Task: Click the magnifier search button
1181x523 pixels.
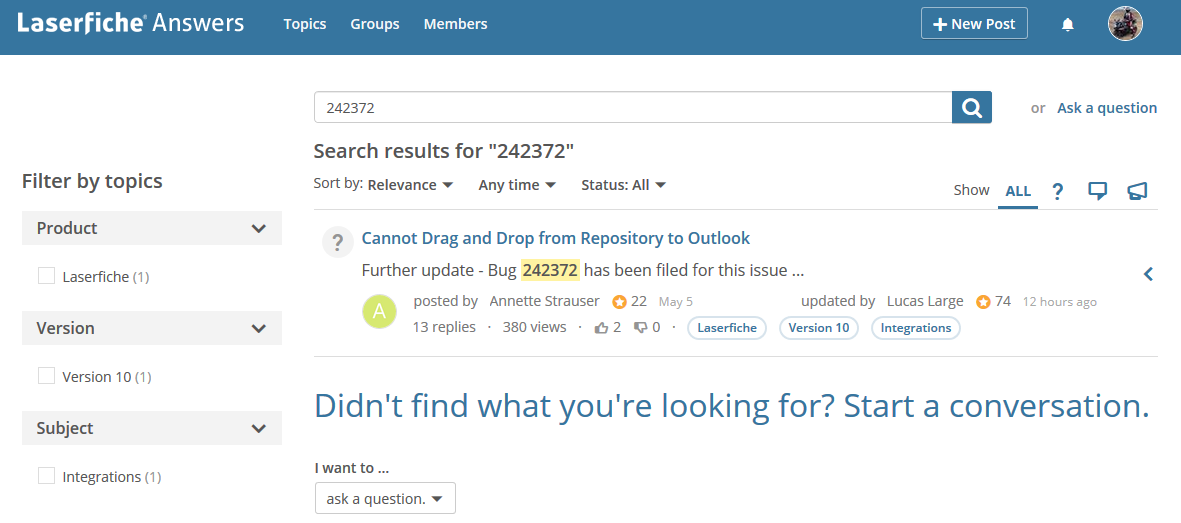Action: [972, 108]
